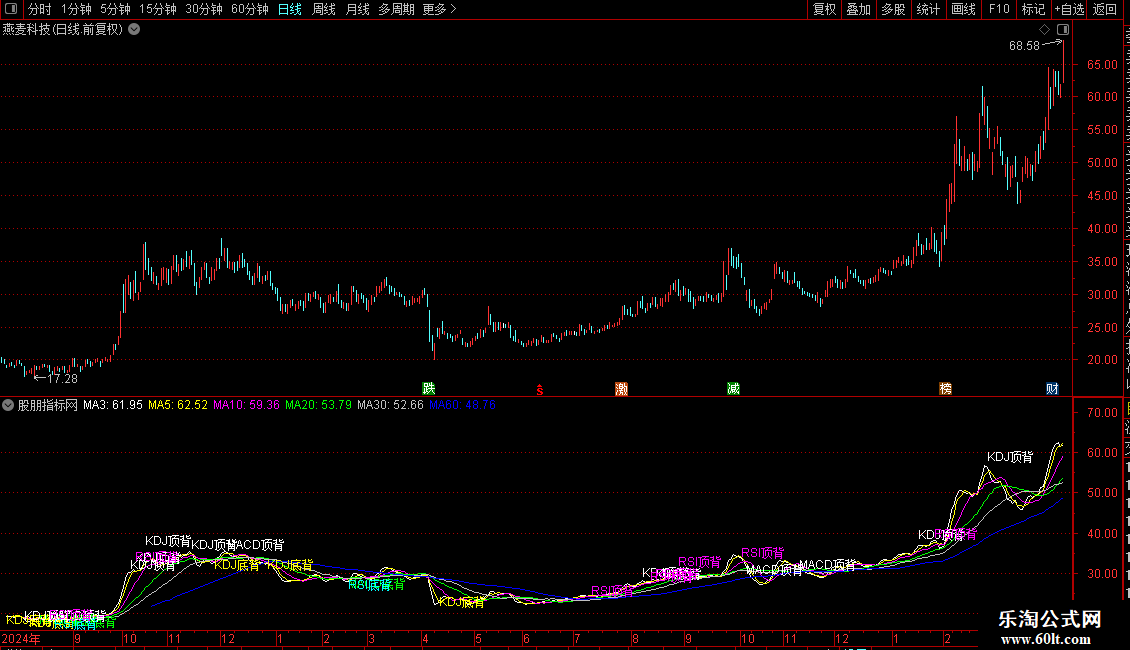The height and width of the screenshot is (650, 1130).
Task: Click the 2024年 date axis label
Action: tap(21, 638)
